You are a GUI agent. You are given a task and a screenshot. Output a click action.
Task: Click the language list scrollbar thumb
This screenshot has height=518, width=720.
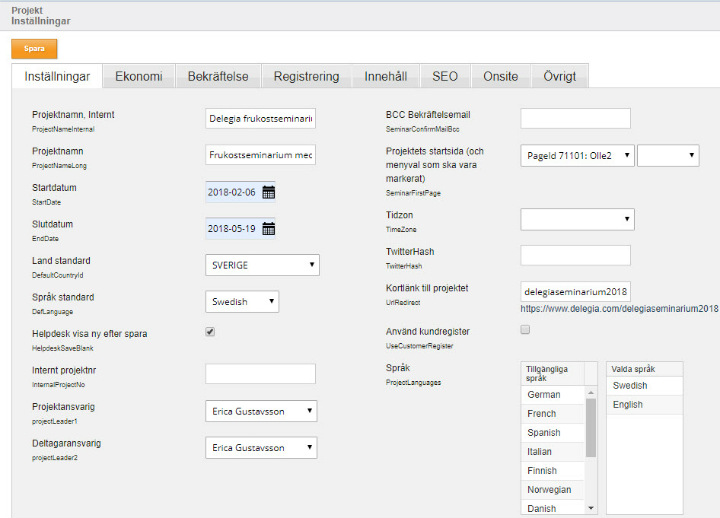tap(591, 428)
